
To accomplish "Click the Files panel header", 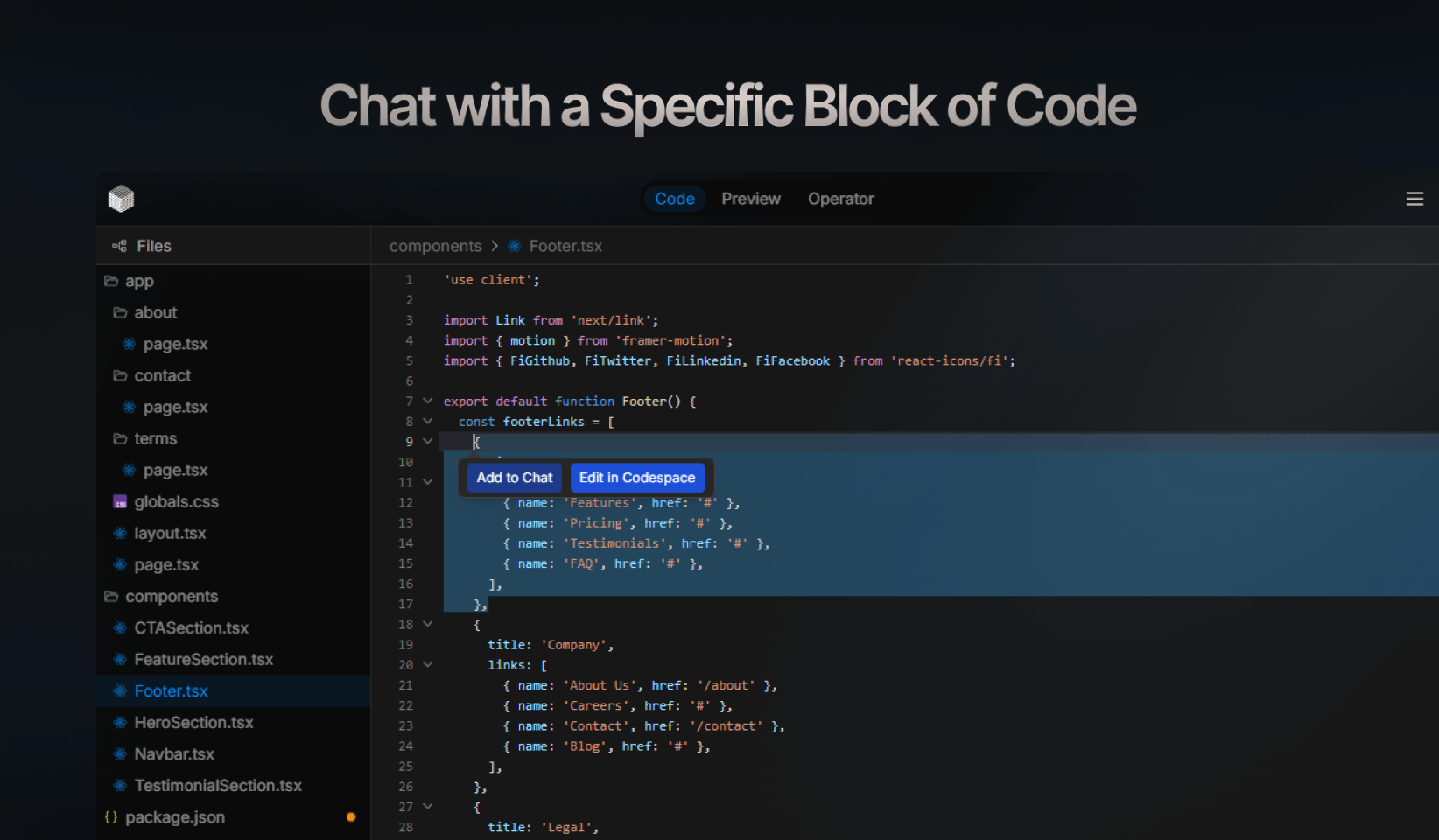I will (x=233, y=246).
